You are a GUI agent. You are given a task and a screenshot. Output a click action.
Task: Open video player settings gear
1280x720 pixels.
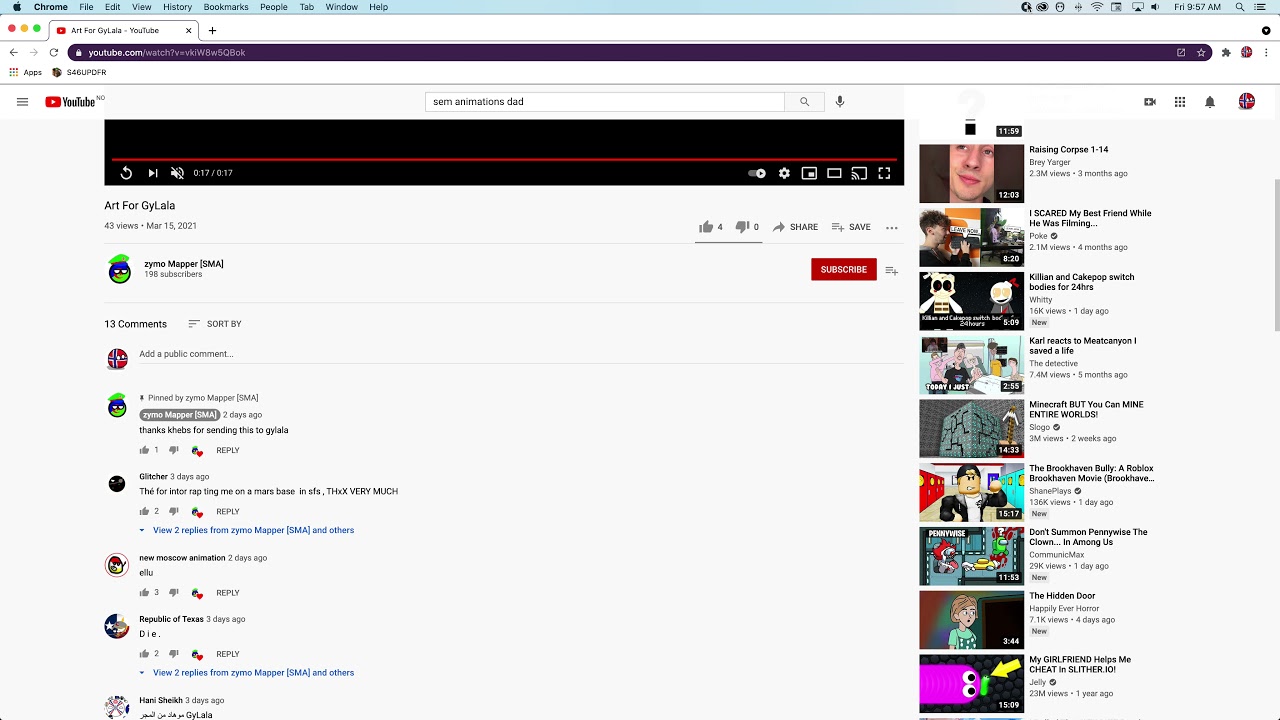[784, 173]
